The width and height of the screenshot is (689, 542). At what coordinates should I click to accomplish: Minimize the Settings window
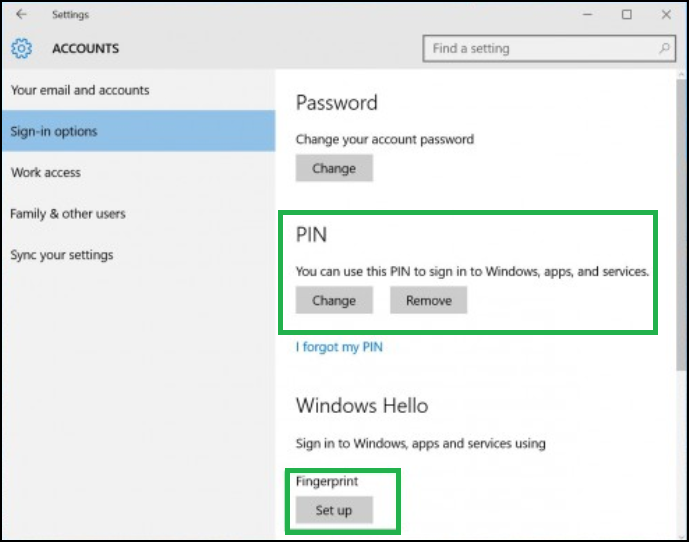click(x=587, y=15)
